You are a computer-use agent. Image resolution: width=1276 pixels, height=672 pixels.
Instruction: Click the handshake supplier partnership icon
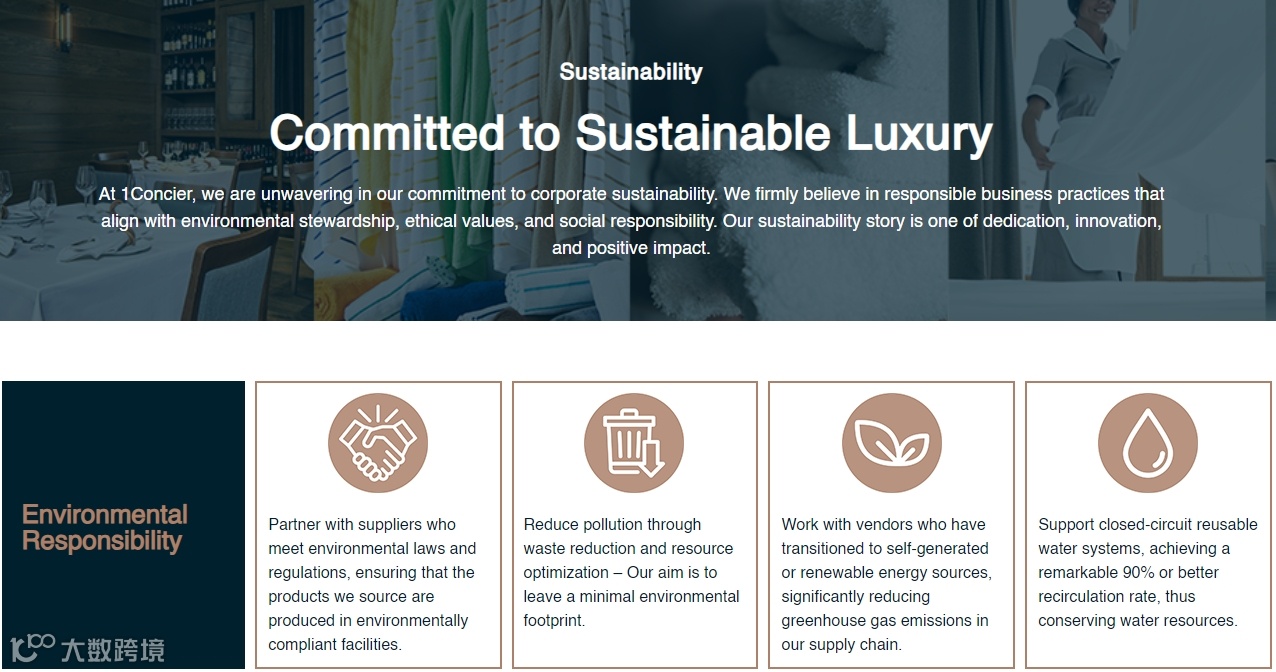(x=377, y=443)
